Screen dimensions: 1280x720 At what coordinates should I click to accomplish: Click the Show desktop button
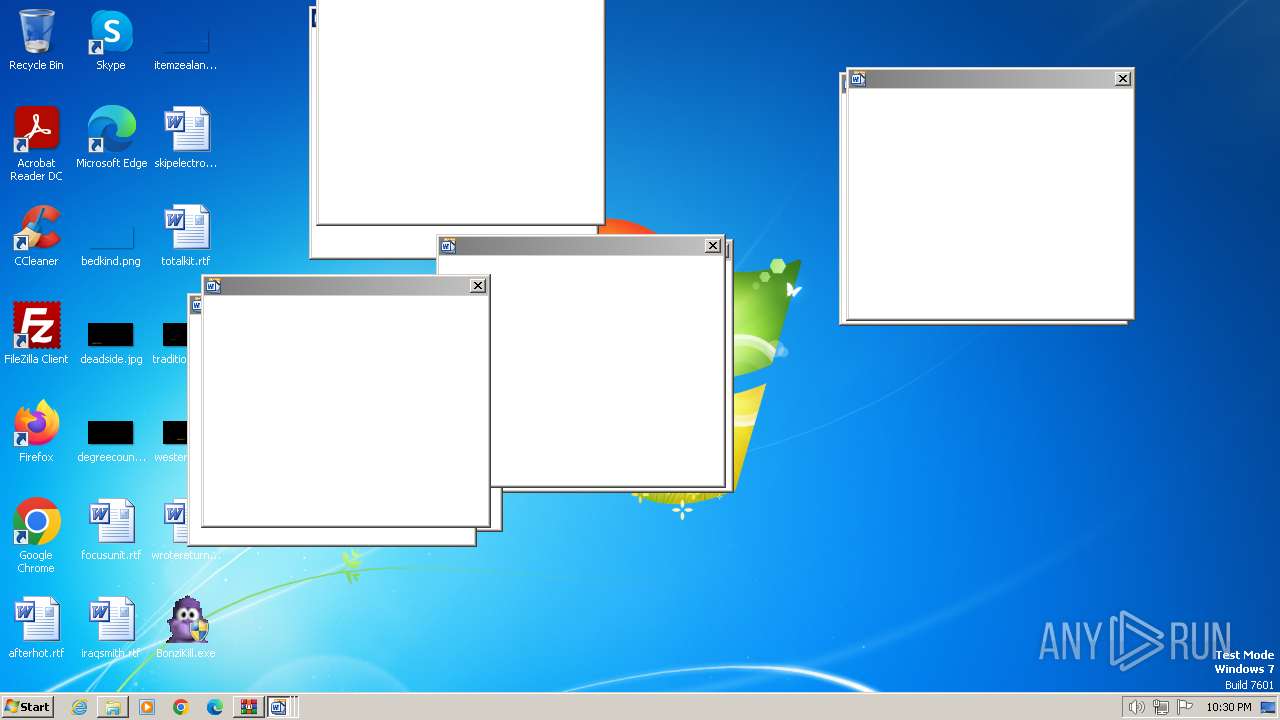1269,707
